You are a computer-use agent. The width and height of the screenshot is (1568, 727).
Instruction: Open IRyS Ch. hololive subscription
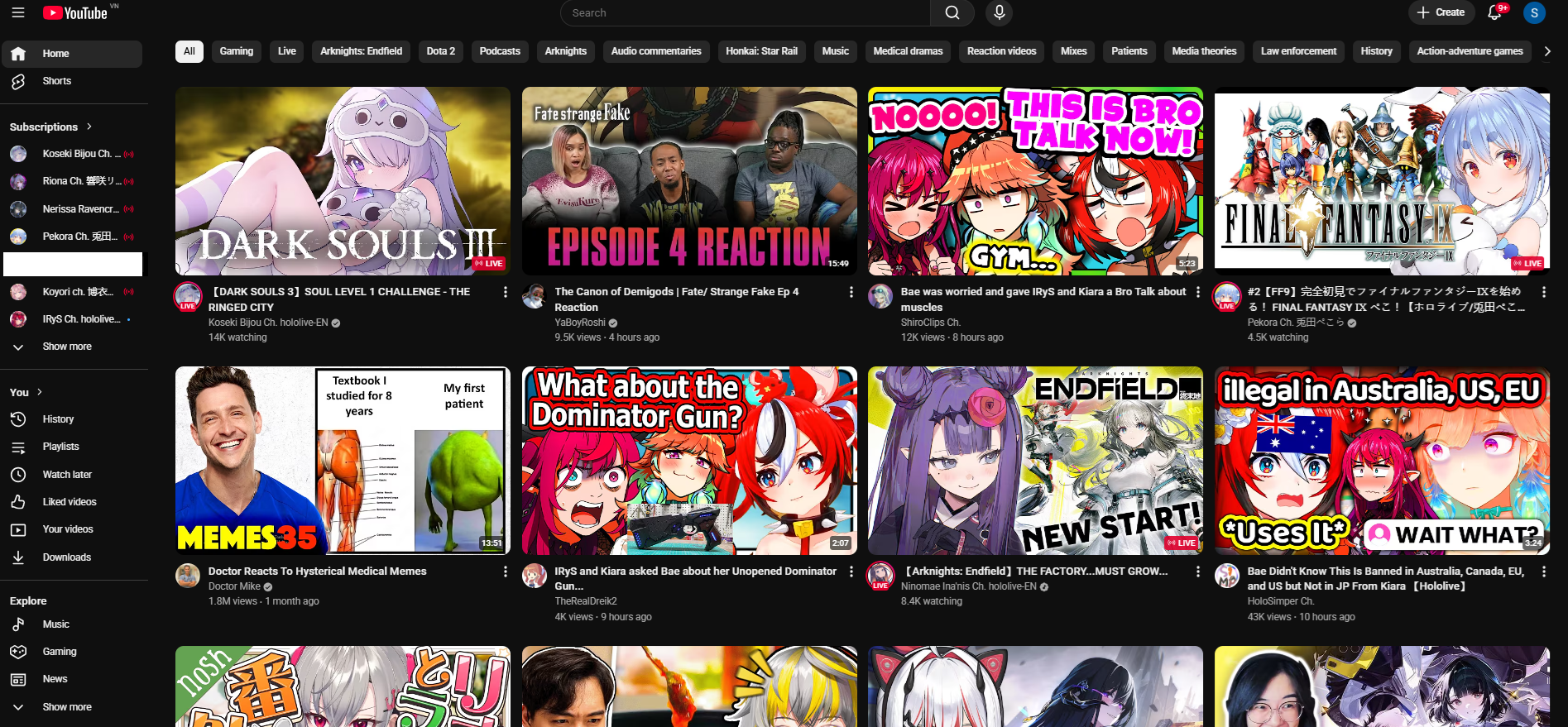point(73,319)
